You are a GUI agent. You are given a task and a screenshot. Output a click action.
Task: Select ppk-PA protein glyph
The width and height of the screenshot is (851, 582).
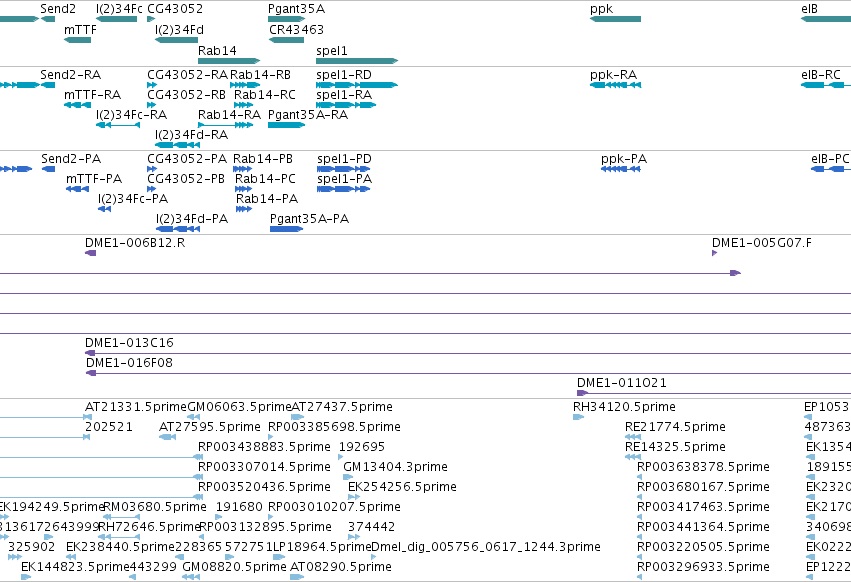tap(621, 169)
